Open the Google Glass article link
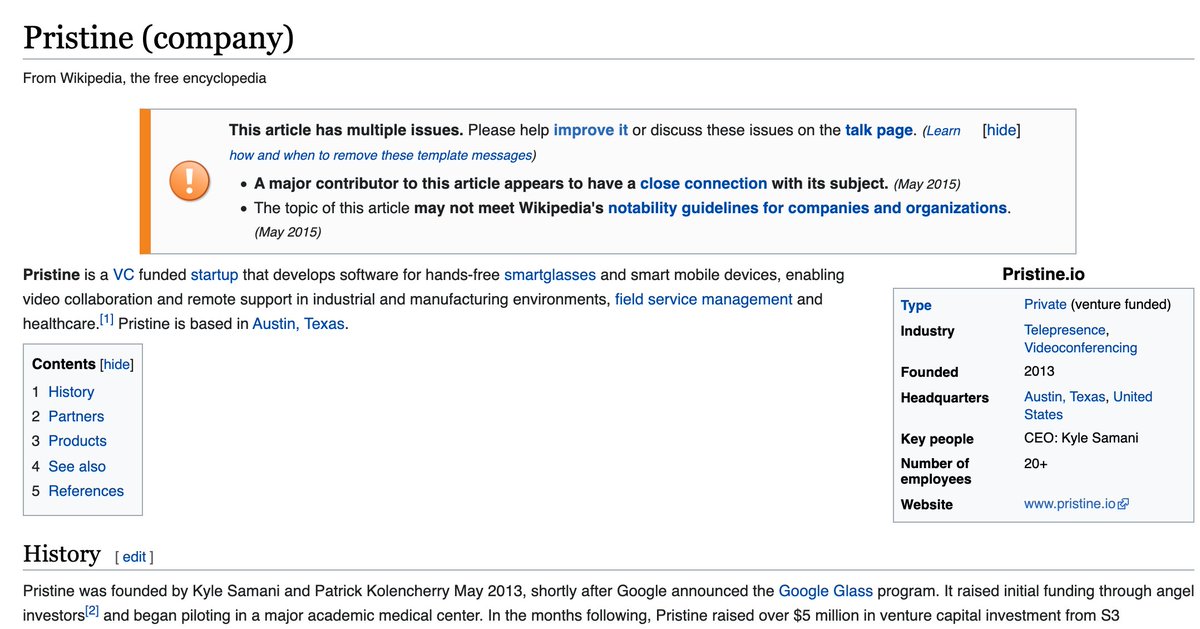Image resolution: width=1200 pixels, height=629 pixels. pyautogui.click(x=825, y=591)
